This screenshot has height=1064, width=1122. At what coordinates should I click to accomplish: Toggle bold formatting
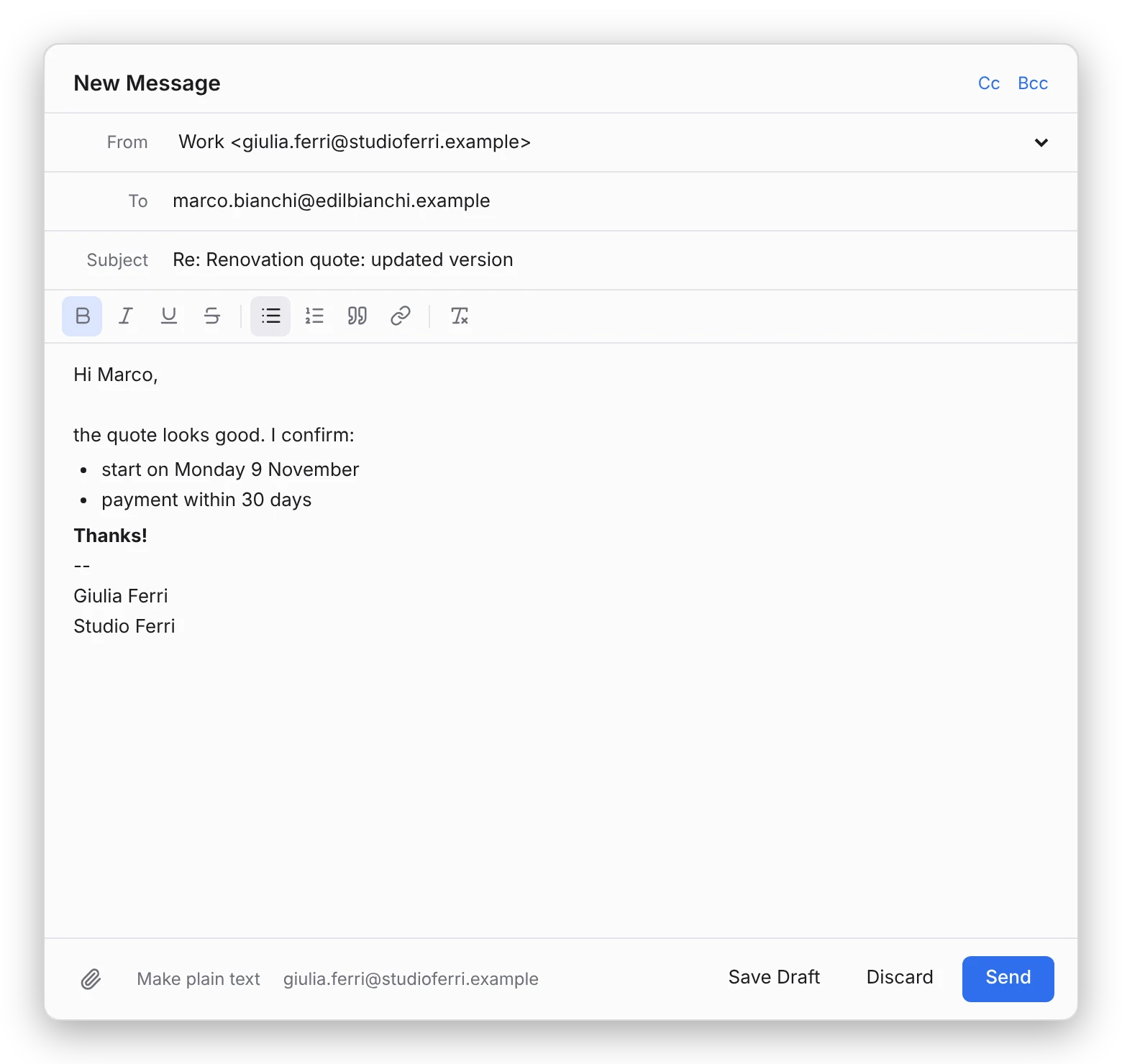pyautogui.click(x=82, y=316)
